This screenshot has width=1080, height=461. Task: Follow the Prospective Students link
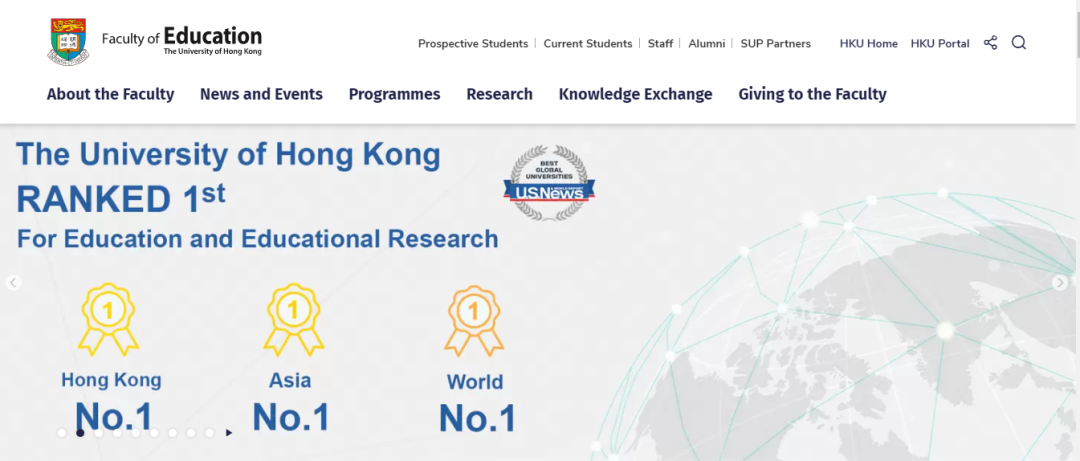coord(472,43)
